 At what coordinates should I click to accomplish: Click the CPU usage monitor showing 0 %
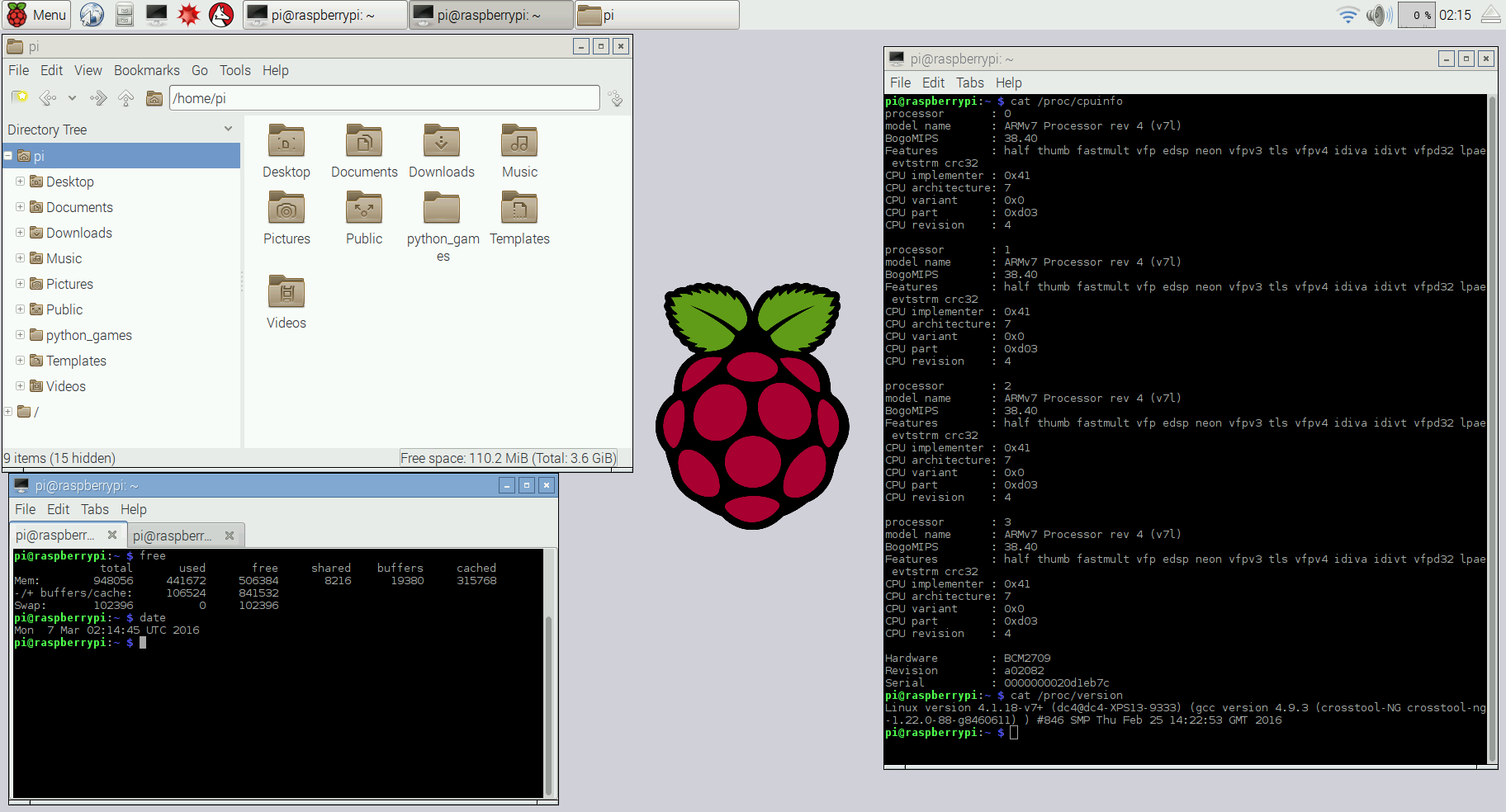pyautogui.click(x=1417, y=15)
